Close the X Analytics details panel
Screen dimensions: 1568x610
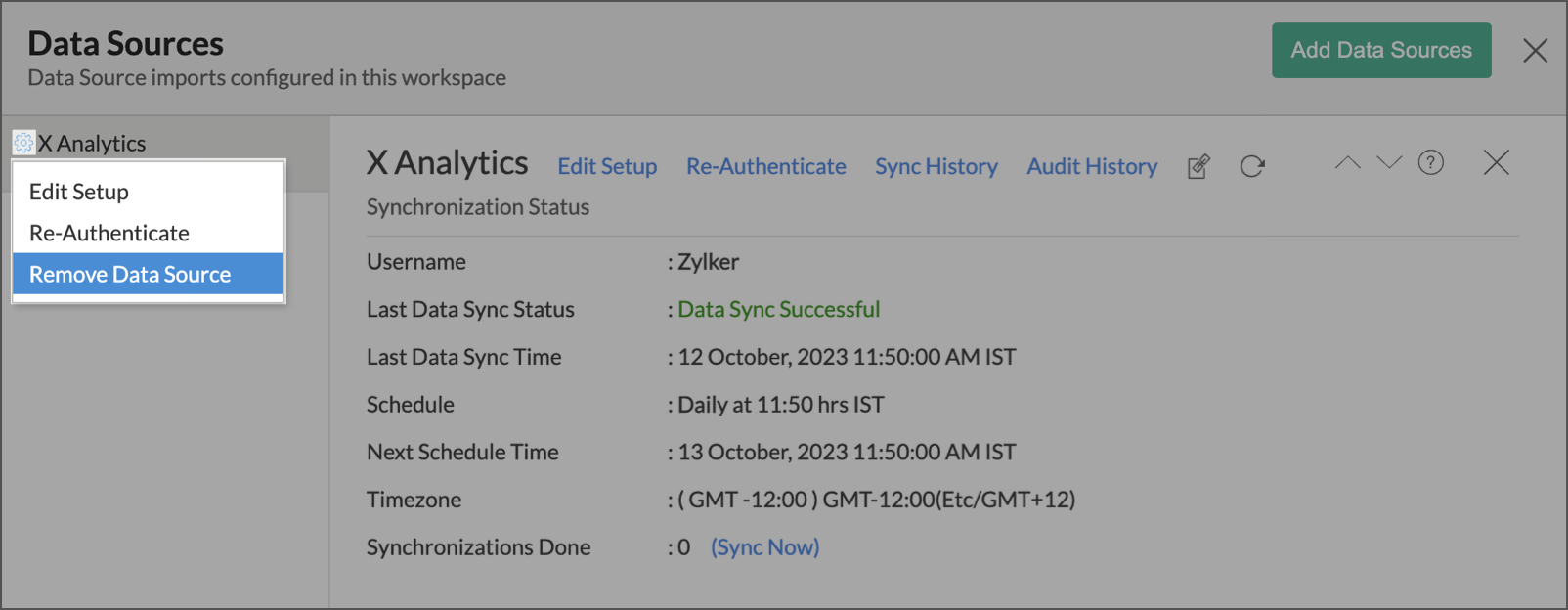point(1497,162)
